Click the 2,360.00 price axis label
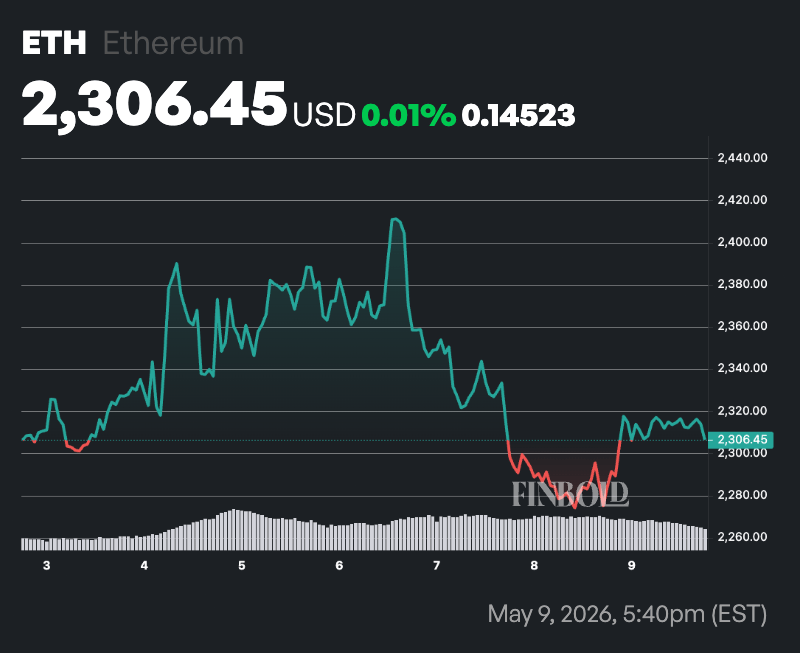This screenshot has height=653, width=800. point(742,326)
